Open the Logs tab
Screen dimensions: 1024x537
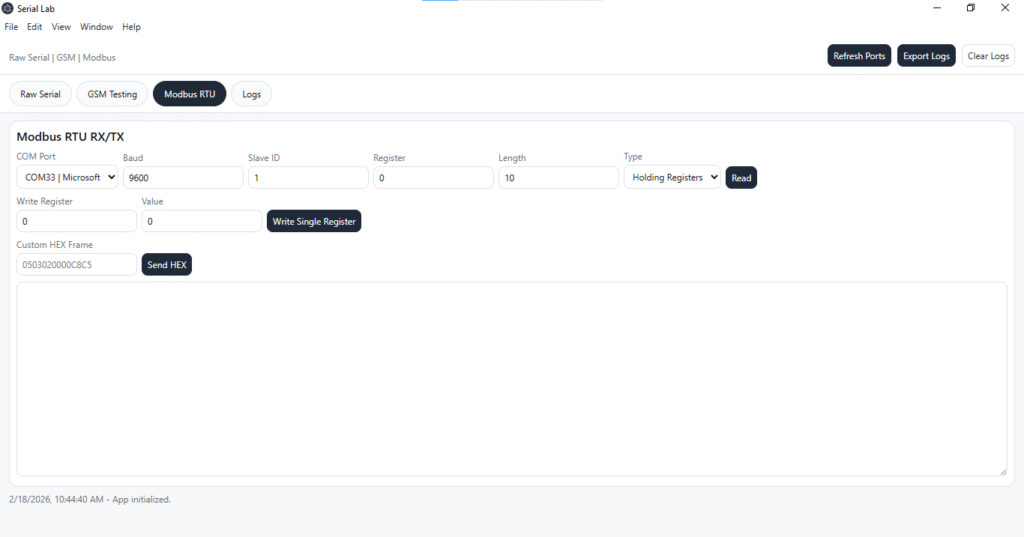[251, 94]
